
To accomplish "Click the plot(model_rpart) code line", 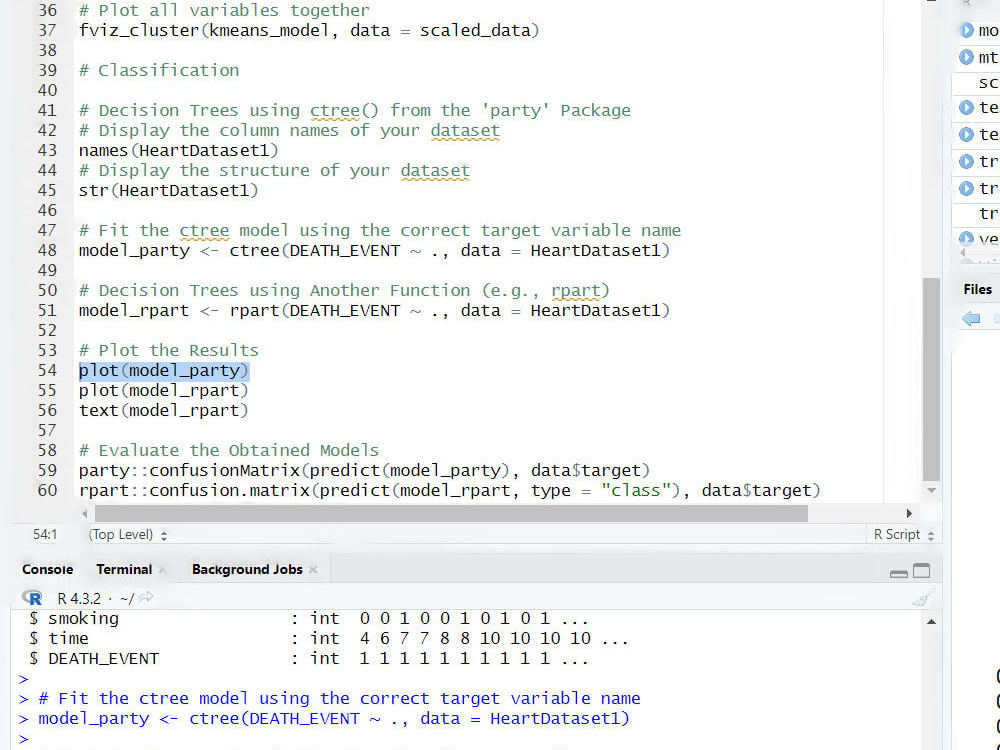I will pyautogui.click(x=163, y=390).
